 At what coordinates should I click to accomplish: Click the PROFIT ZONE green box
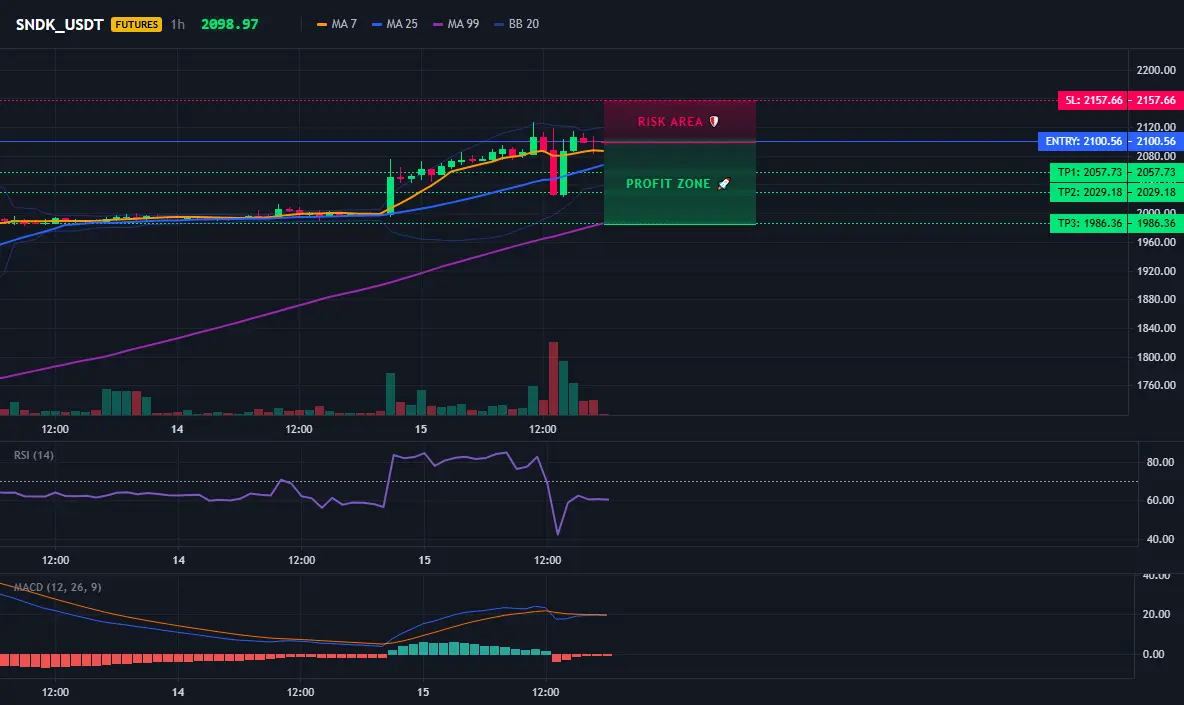pos(680,183)
